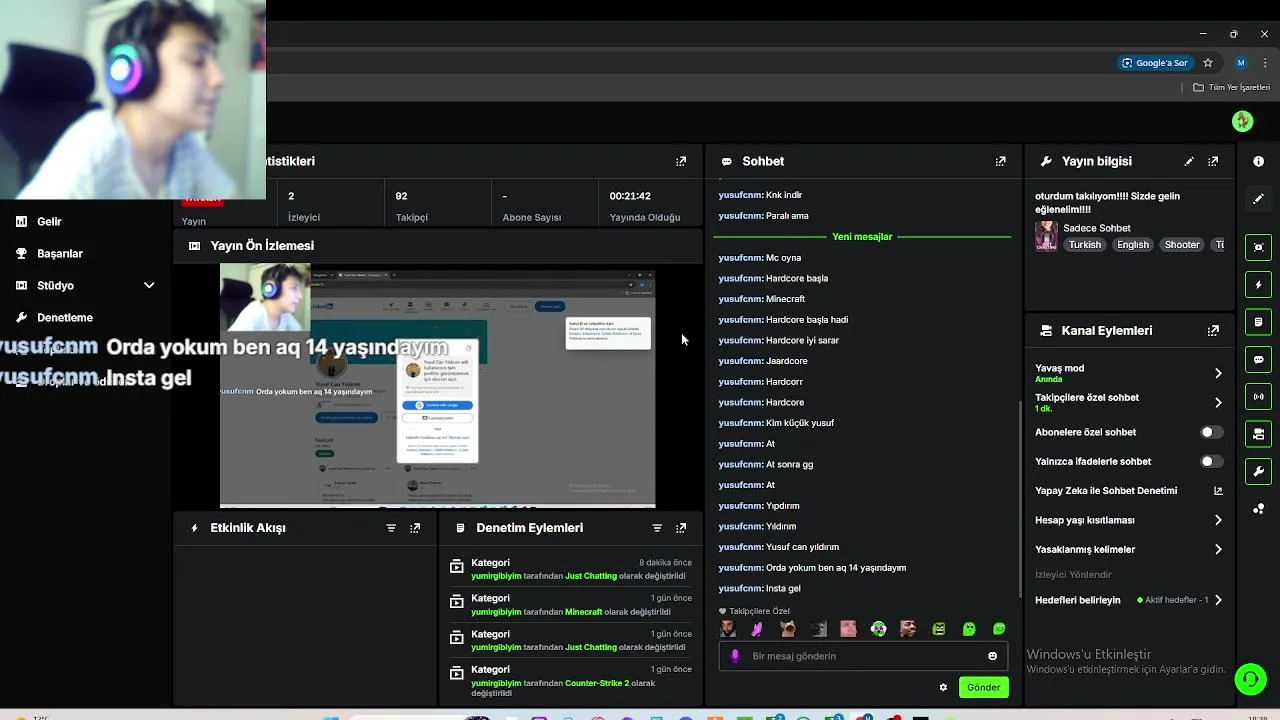Click the 92 Takipçi follower stat
Screen dimensions: 1280x720
411,206
